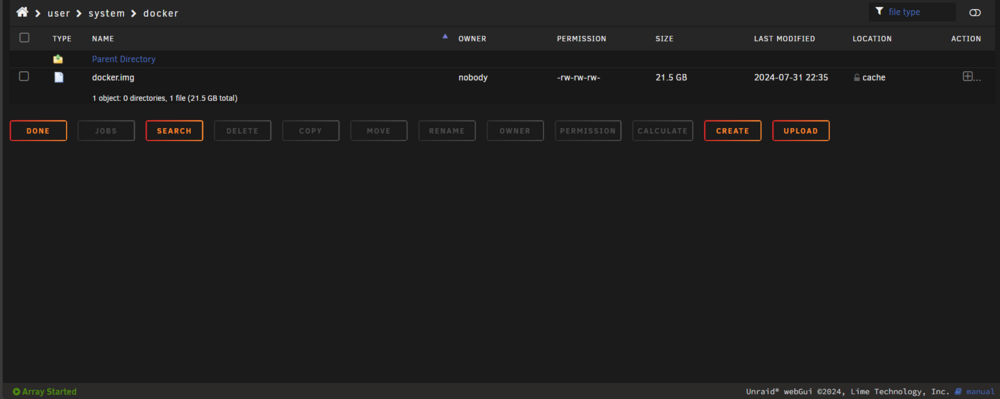
Task: Tick the select-all checkbox in header
Action: tap(24, 38)
